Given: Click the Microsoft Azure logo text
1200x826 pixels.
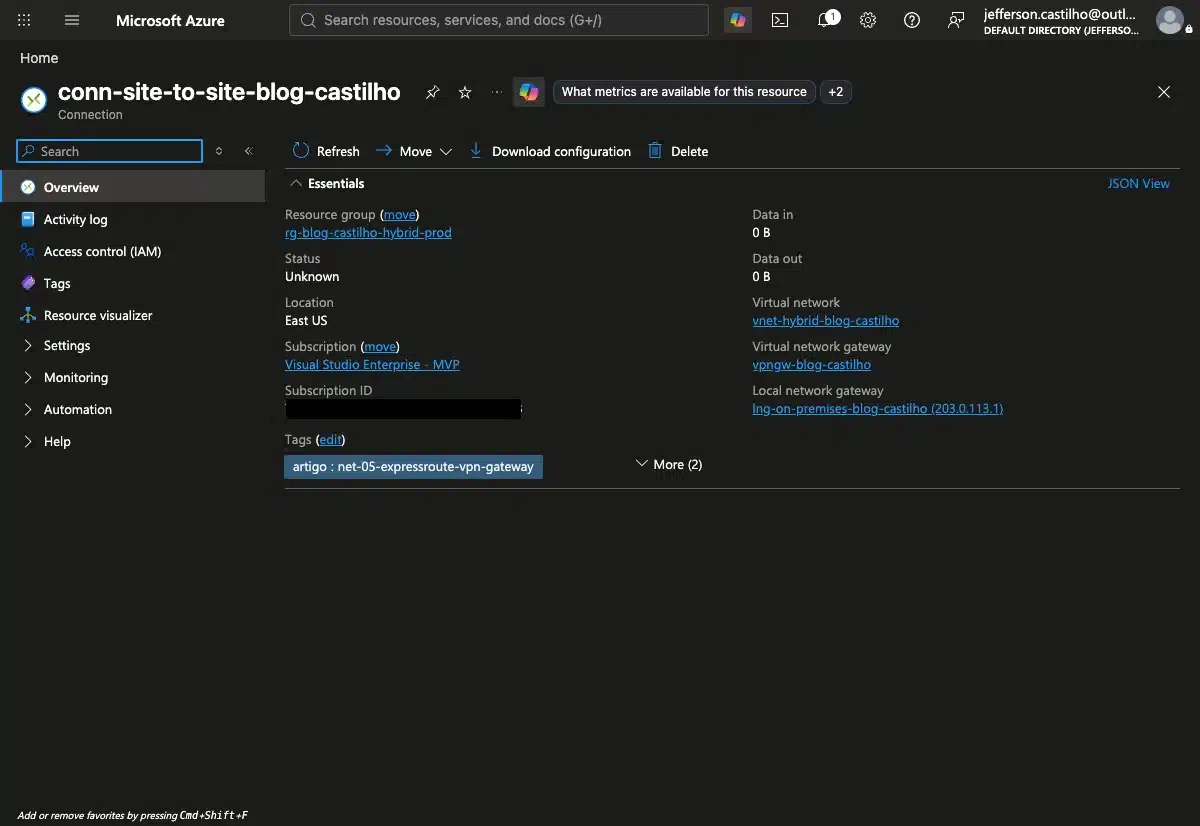Looking at the screenshot, I should click(x=170, y=20).
